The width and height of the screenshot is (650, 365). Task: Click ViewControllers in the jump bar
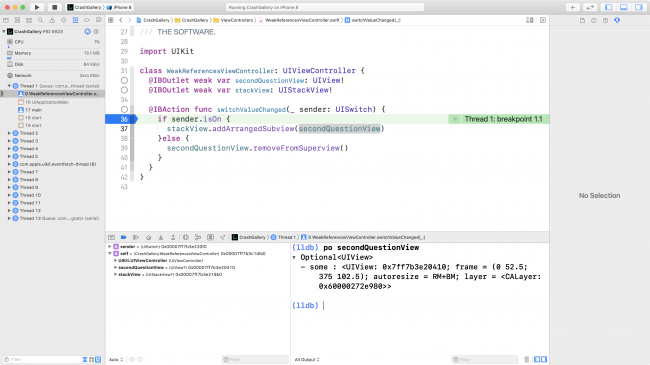233,20
